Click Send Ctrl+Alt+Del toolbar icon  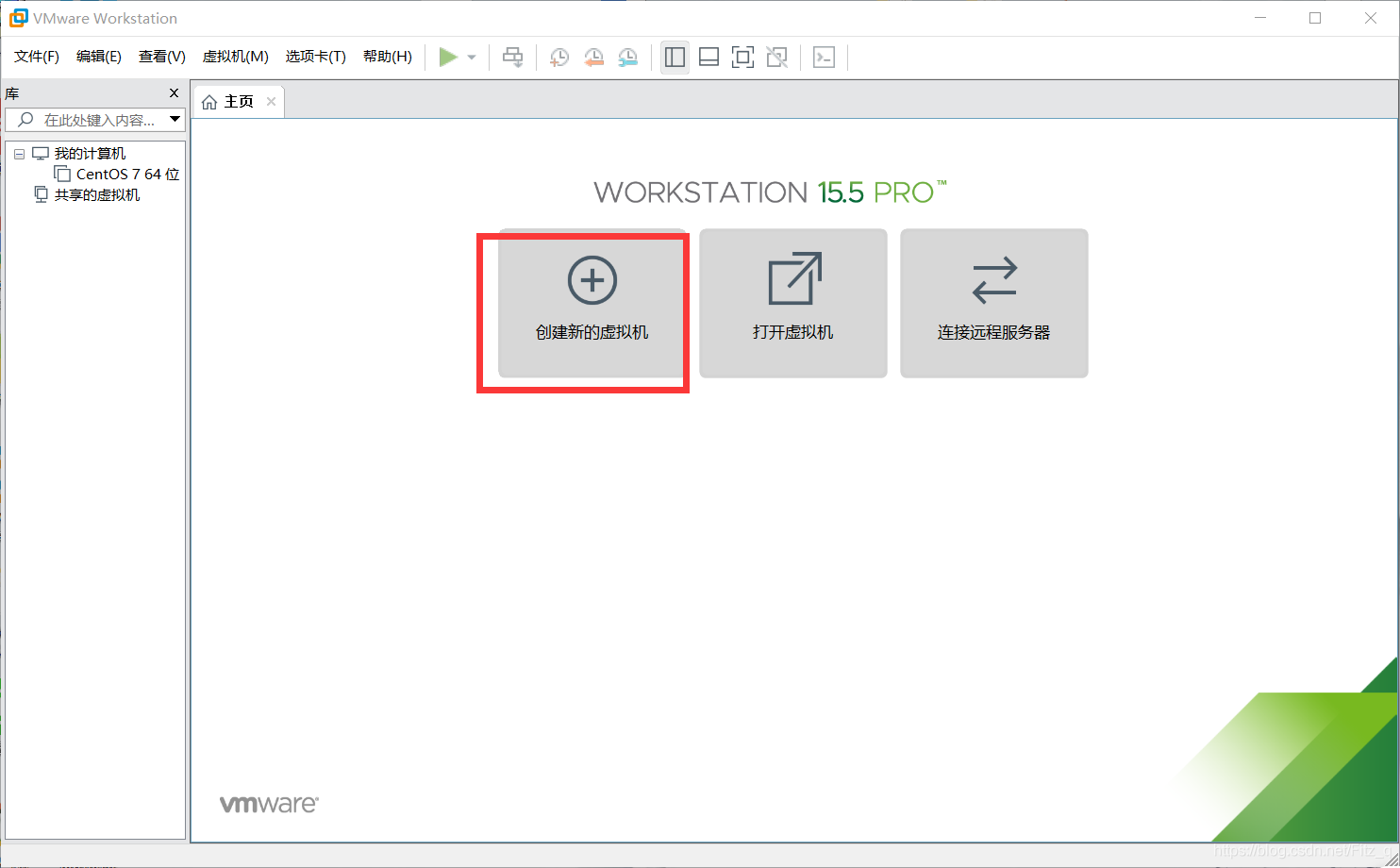[x=512, y=58]
